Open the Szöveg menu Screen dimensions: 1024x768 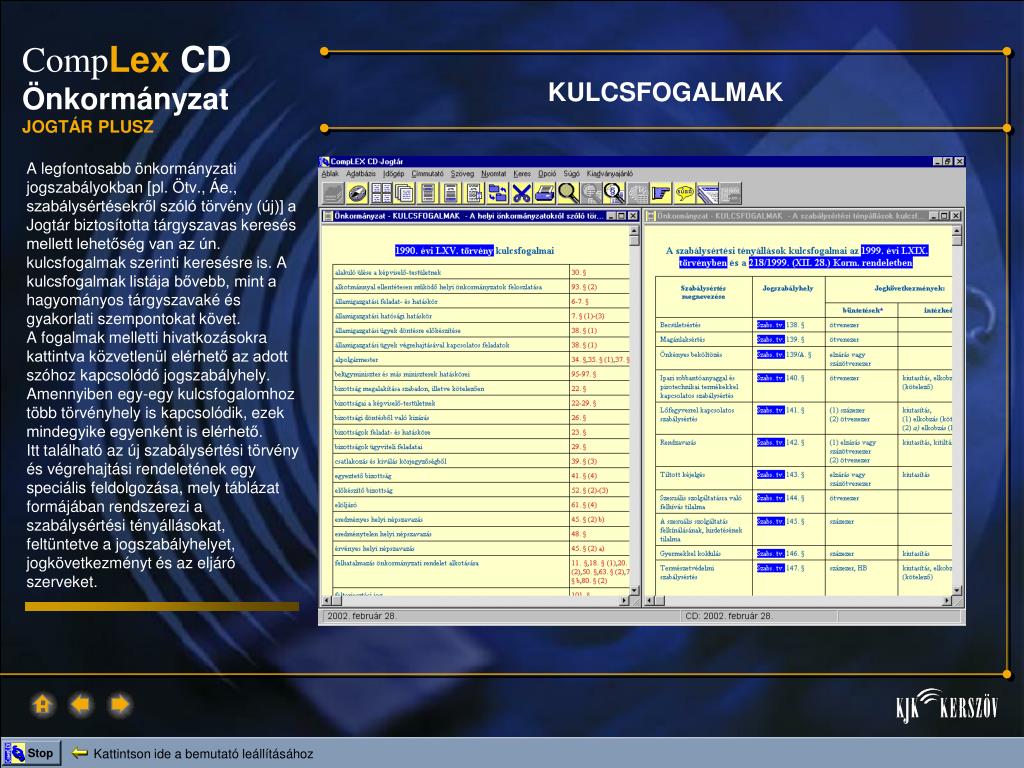point(462,174)
